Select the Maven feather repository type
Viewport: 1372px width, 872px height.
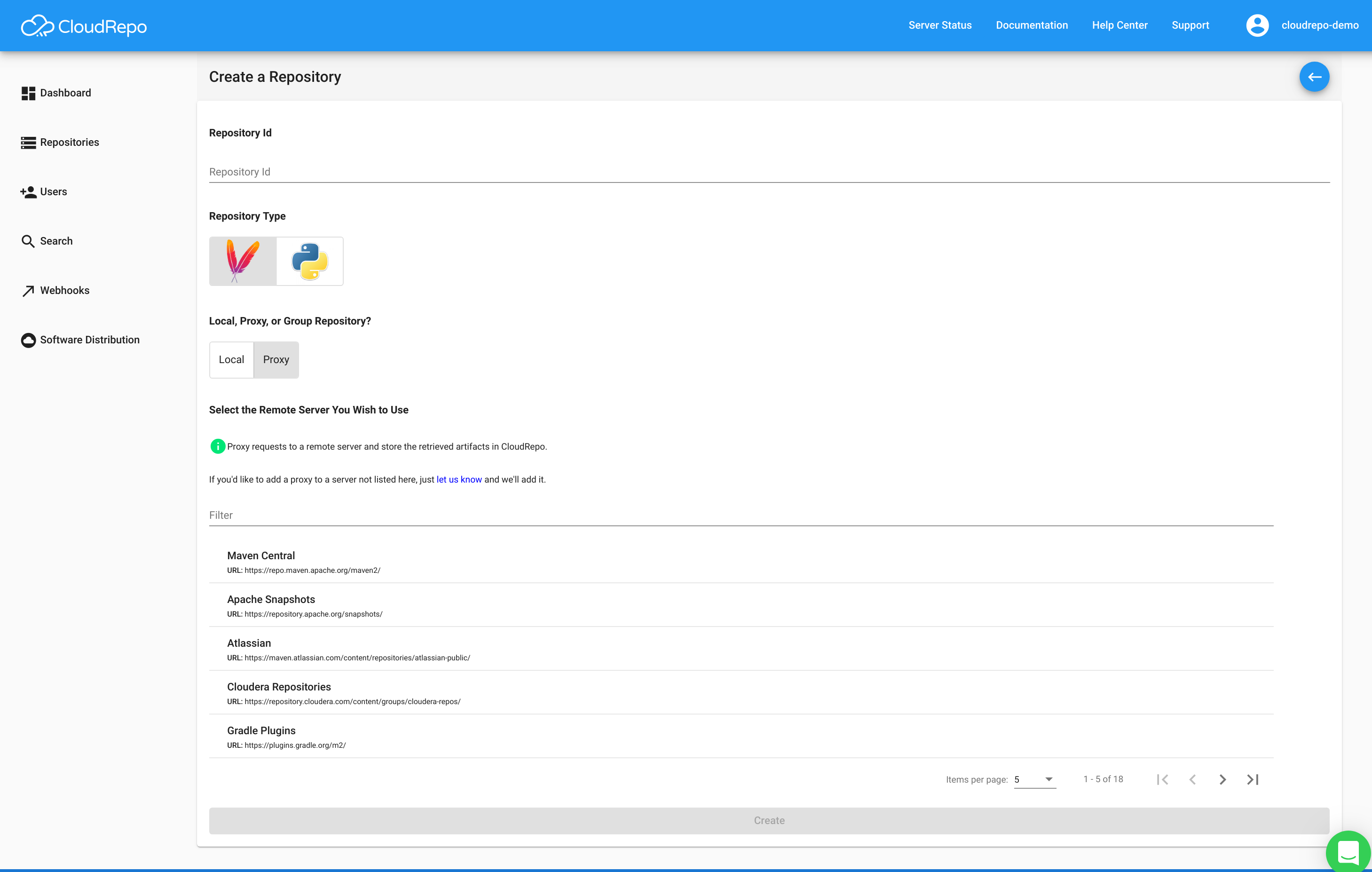[243, 262]
